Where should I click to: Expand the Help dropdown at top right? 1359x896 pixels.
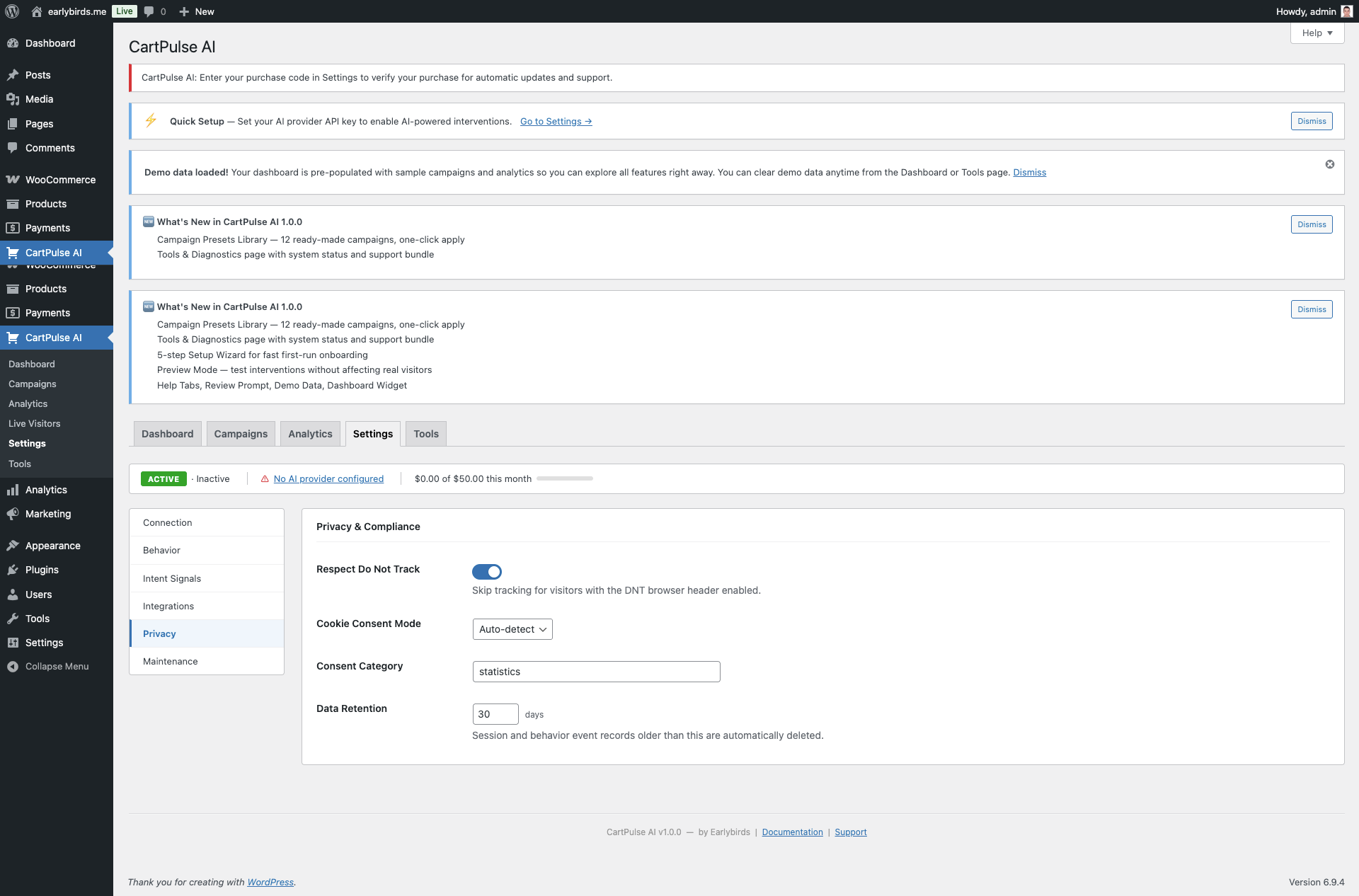click(1317, 33)
